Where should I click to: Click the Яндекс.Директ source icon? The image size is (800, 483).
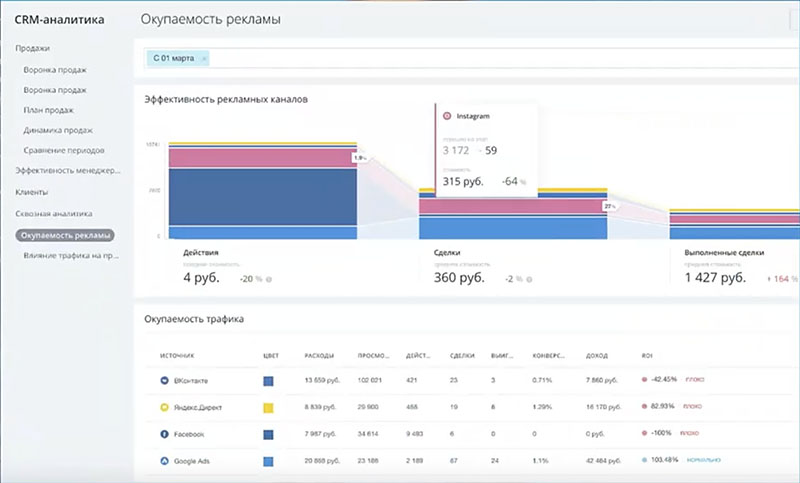[164, 408]
